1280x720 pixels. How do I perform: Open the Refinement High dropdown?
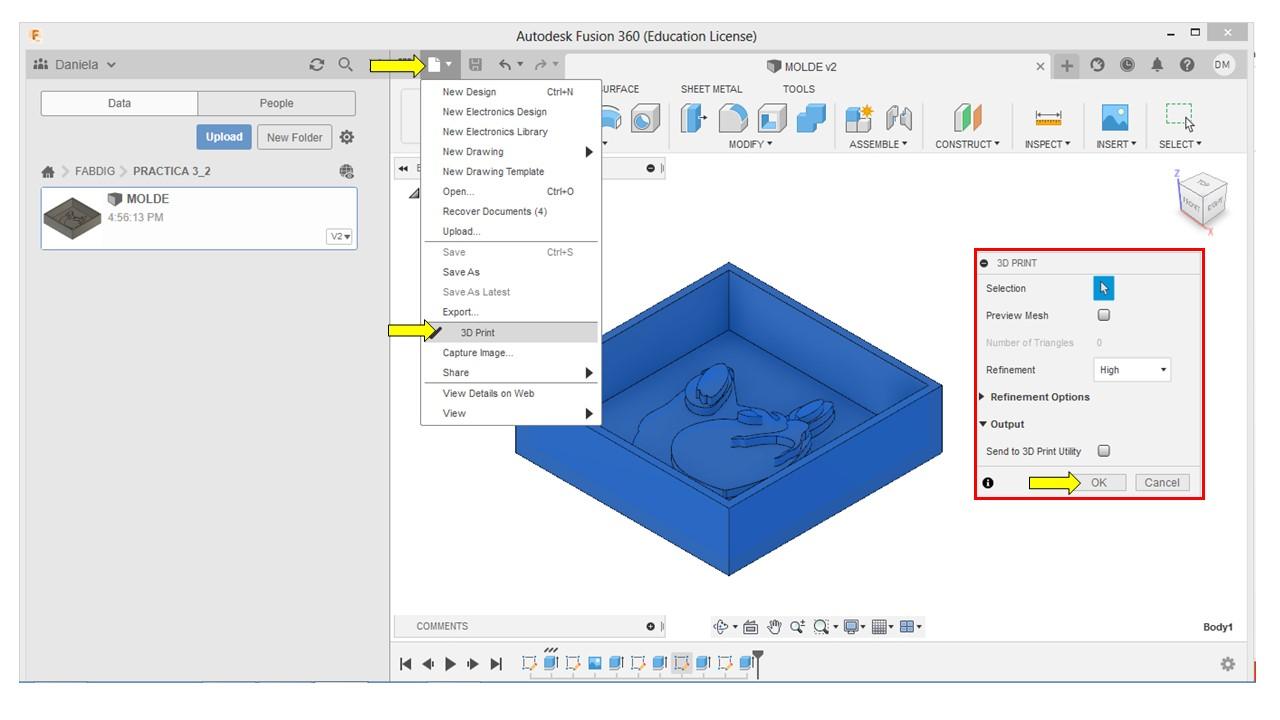tap(1132, 370)
